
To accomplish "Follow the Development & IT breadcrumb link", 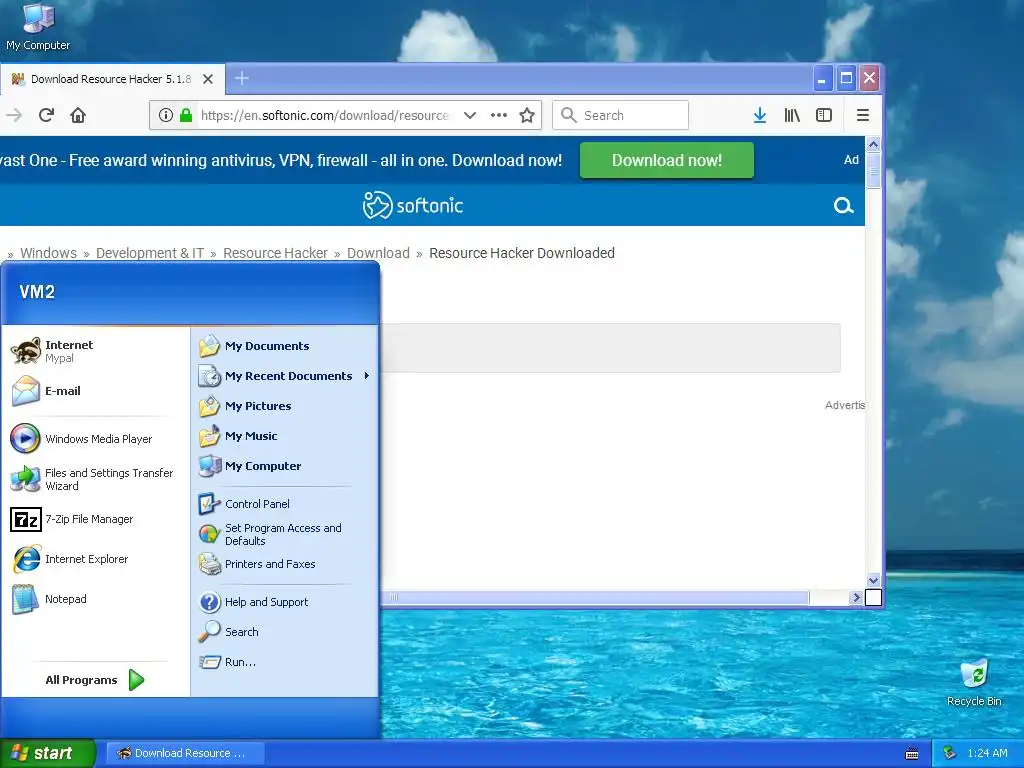I will 150,253.
